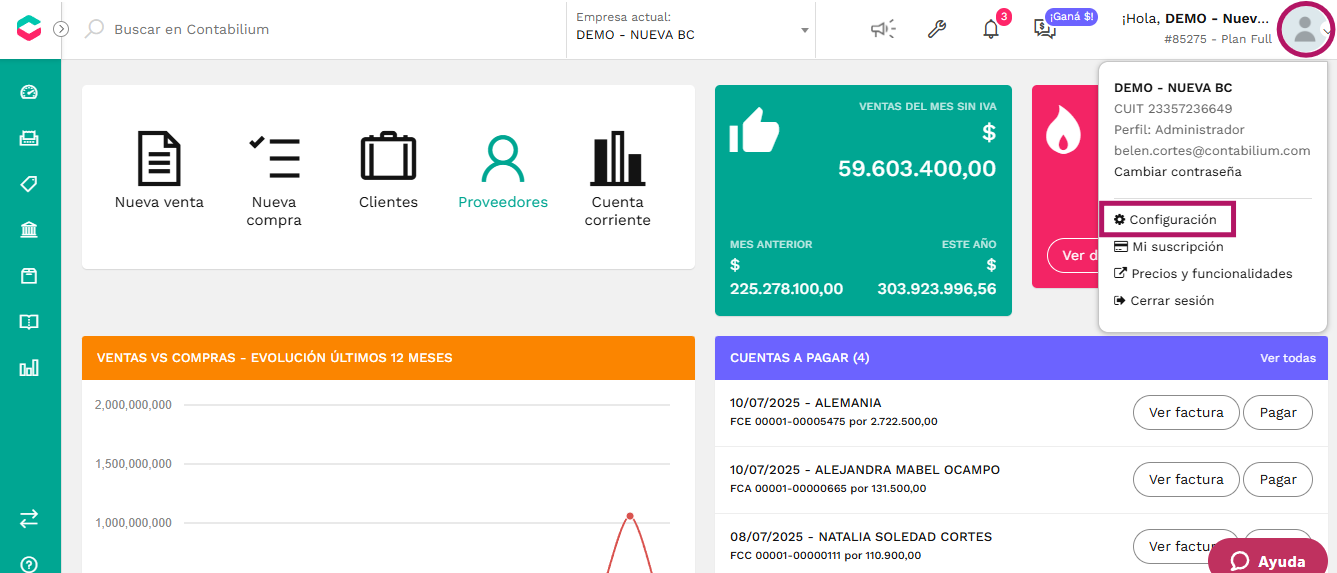Select Cerrar sesión in user menu
This screenshot has width=1337, height=573.
click(1165, 301)
